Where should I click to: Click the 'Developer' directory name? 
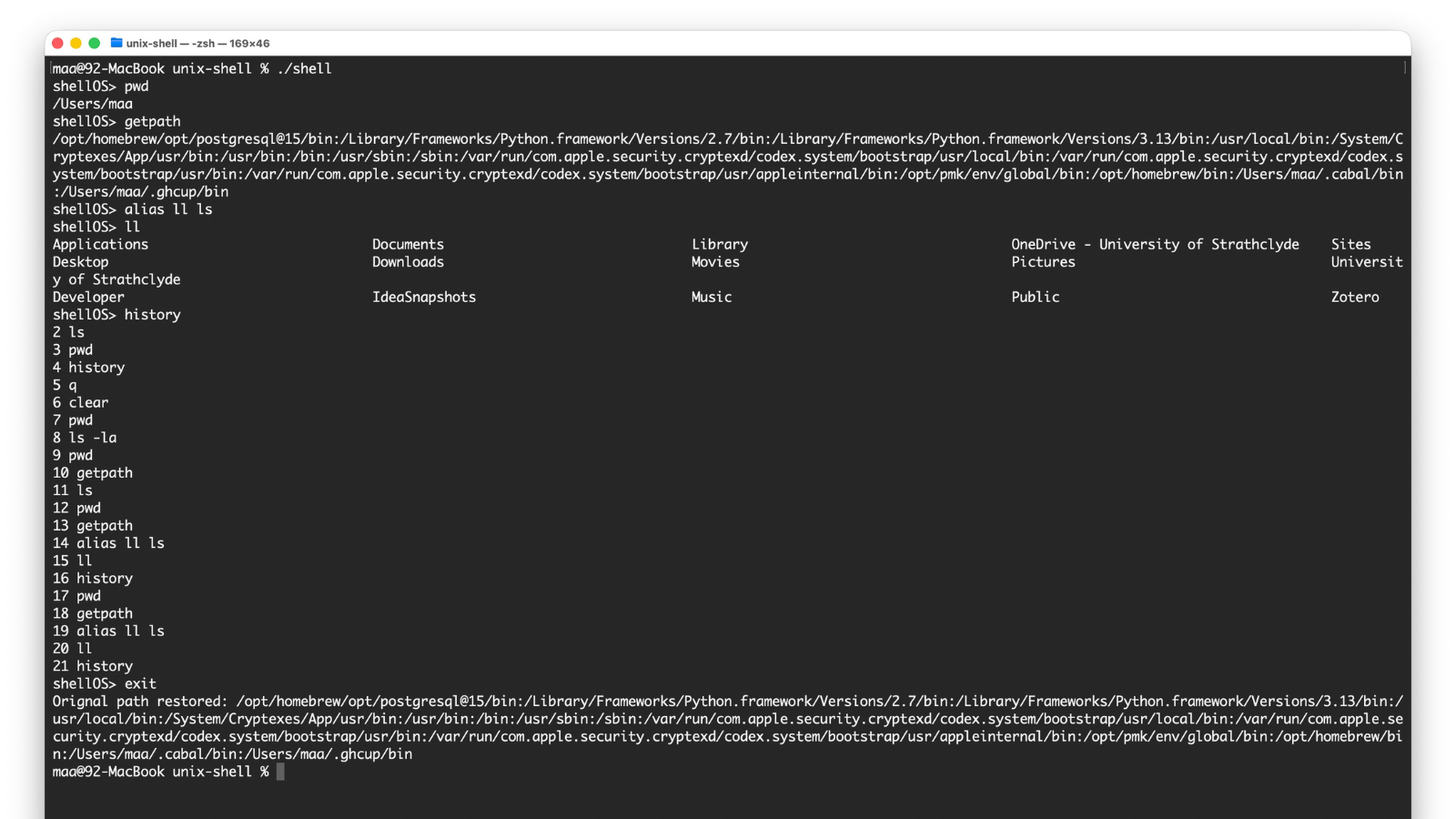coord(88,297)
